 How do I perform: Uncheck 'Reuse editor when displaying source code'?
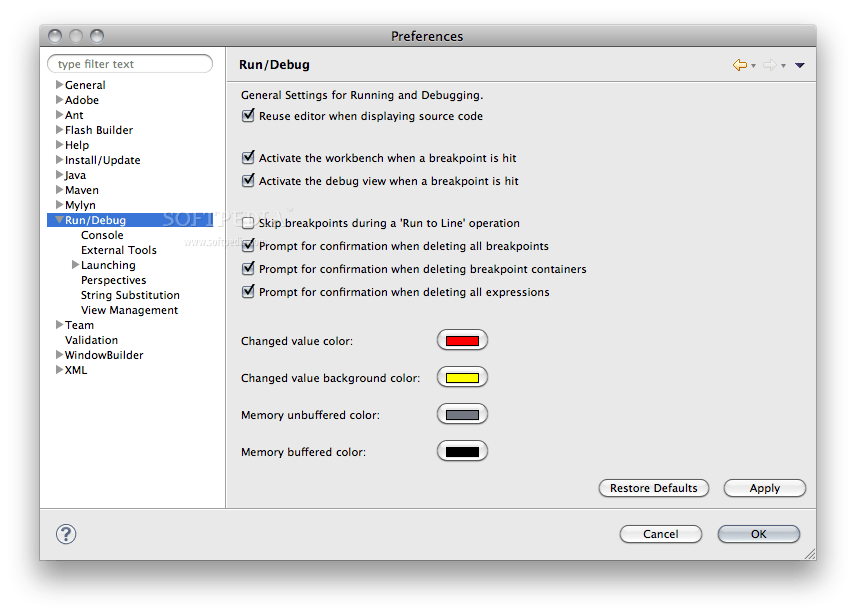(x=246, y=115)
